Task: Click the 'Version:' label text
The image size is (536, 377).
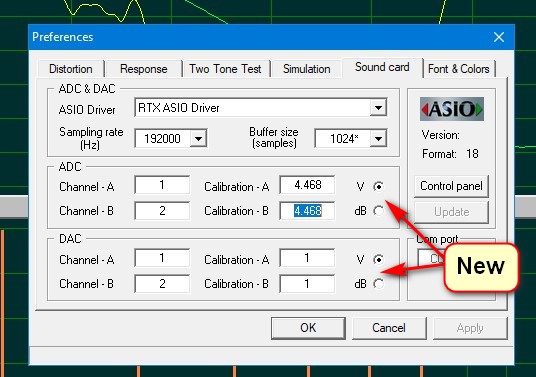Action: point(441,135)
